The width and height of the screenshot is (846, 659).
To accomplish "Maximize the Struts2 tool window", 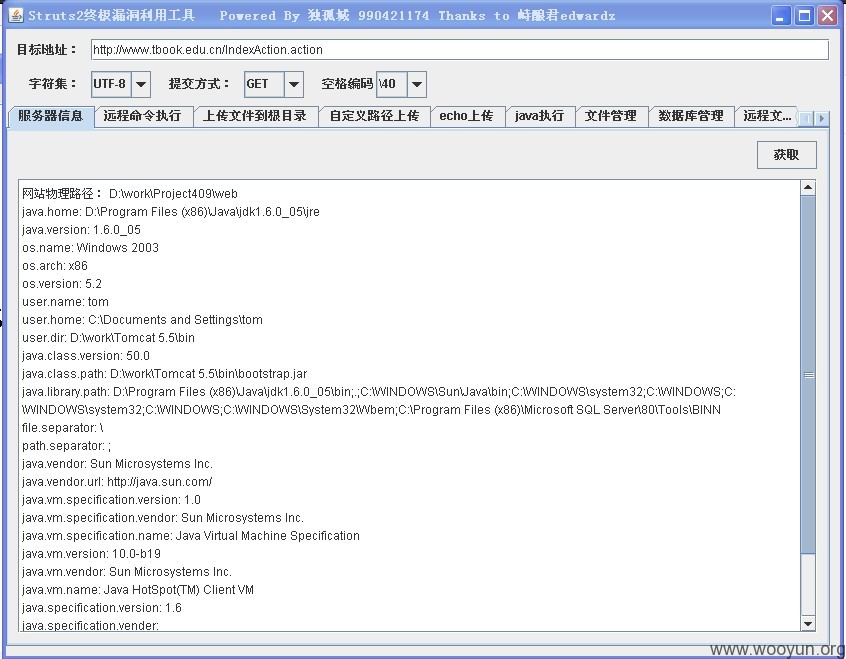I will tap(804, 16).
